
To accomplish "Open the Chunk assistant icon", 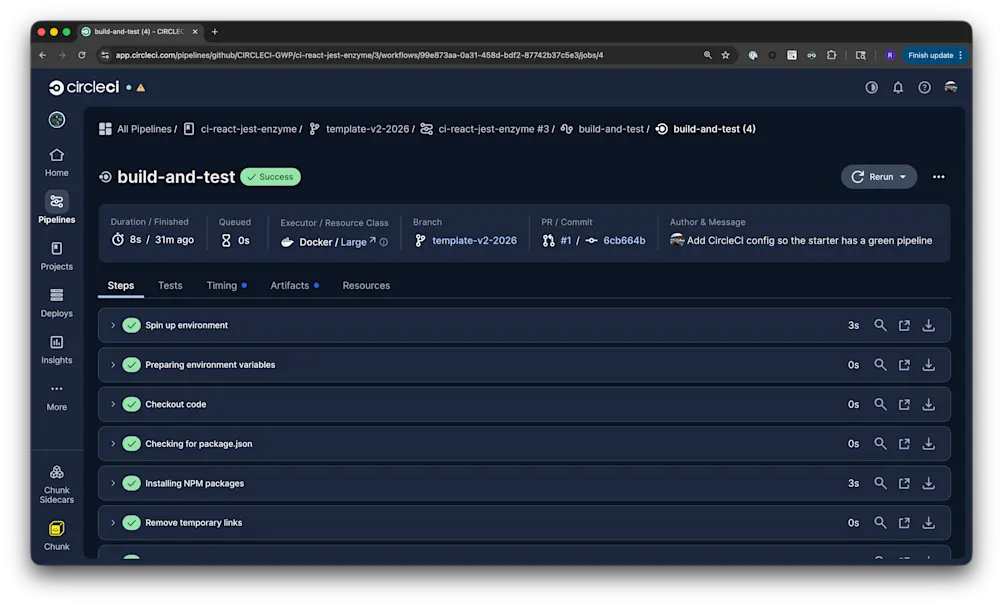I will [x=56, y=536].
